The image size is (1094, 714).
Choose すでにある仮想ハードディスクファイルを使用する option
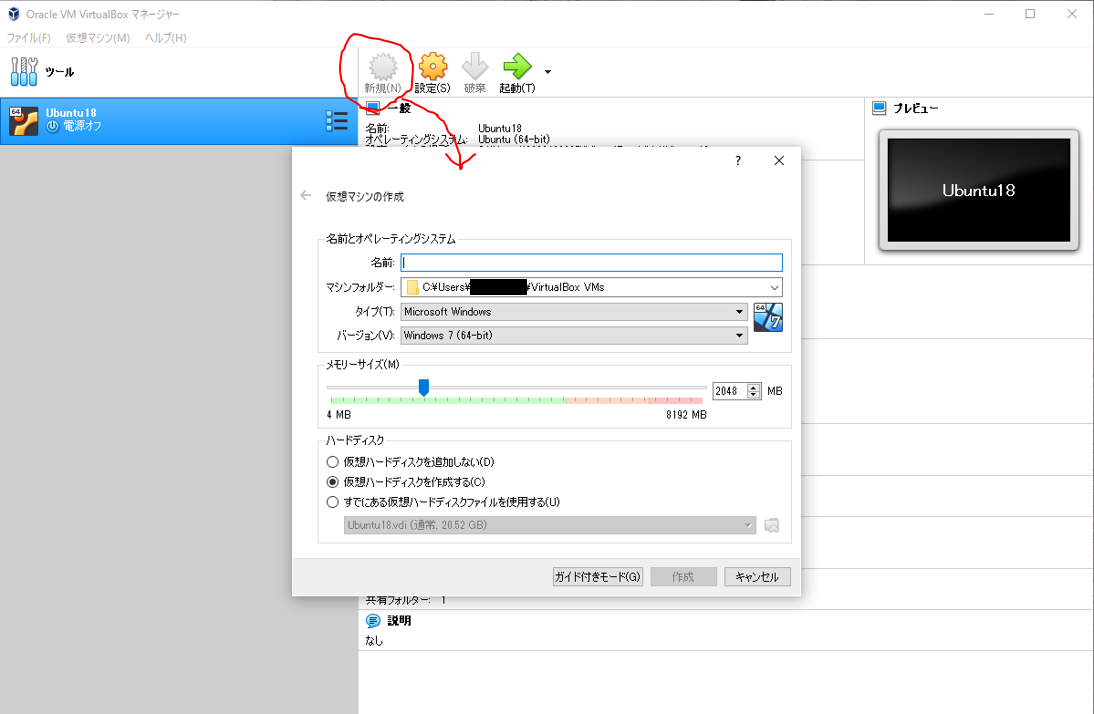[331, 501]
